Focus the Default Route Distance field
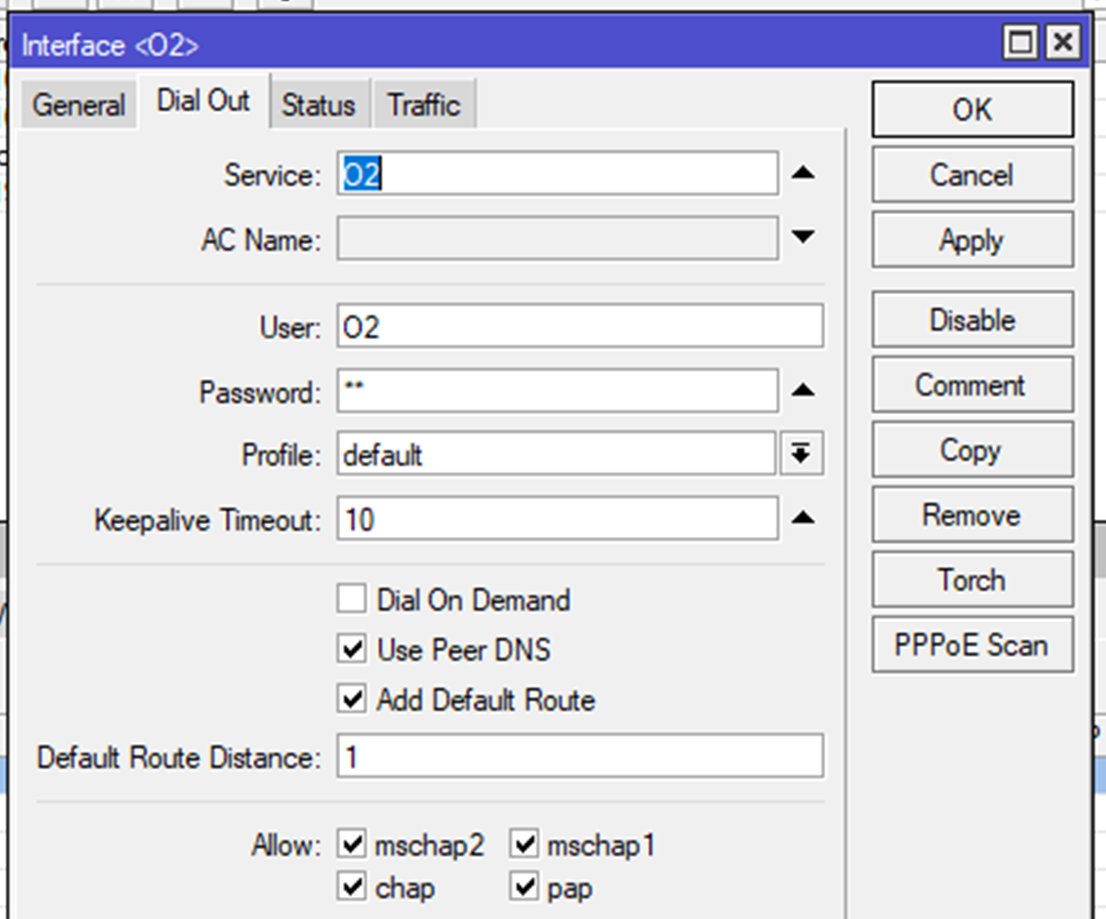Image resolution: width=1106 pixels, height=919 pixels. 580,757
